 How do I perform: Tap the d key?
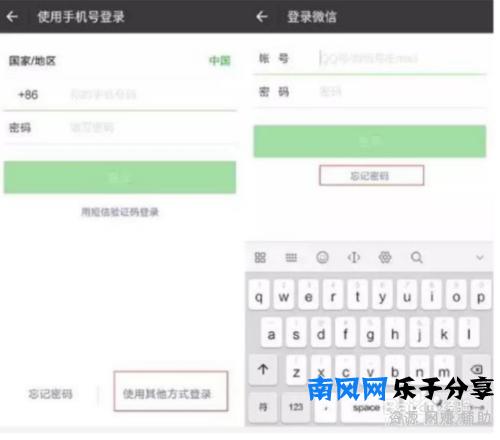321,333
